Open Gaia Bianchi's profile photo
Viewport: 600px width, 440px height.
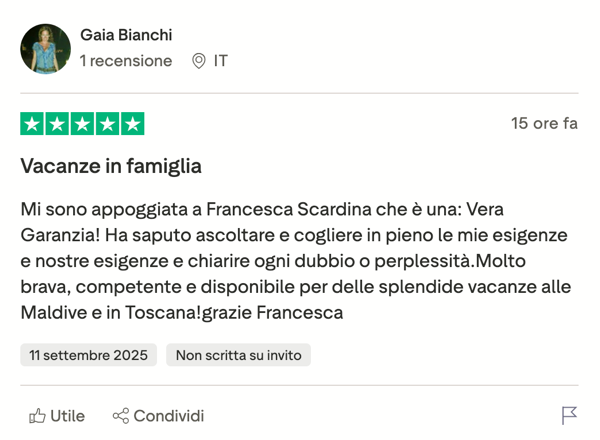(x=45, y=48)
